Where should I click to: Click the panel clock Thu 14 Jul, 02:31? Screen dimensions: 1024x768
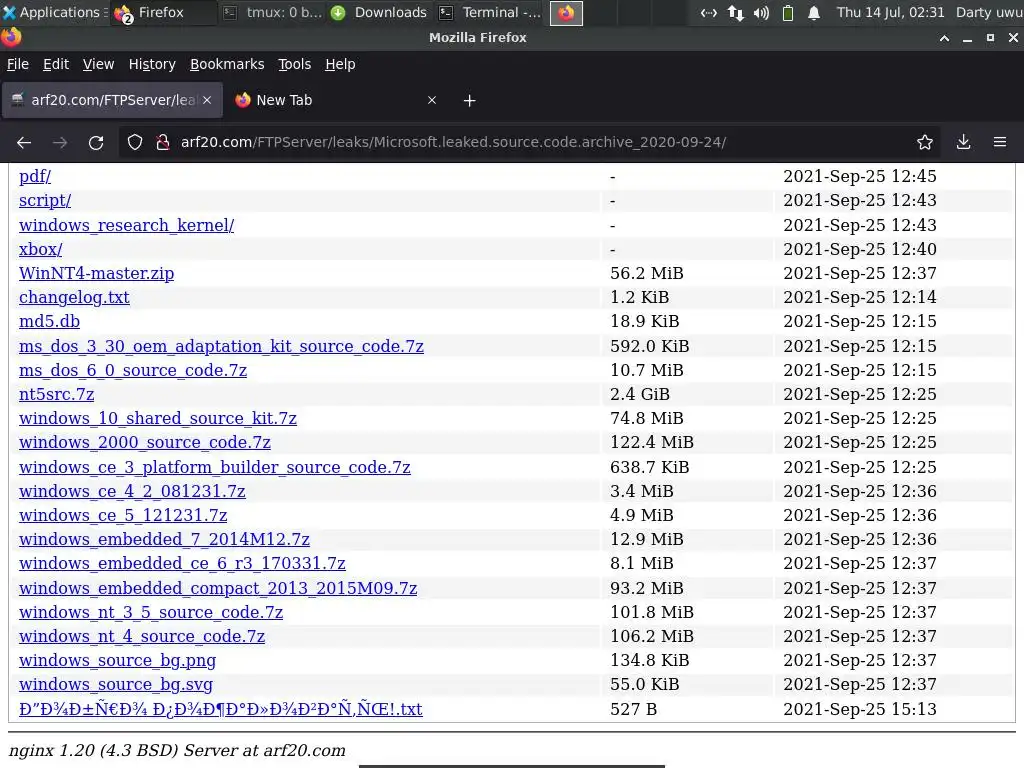[x=890, y=12]
